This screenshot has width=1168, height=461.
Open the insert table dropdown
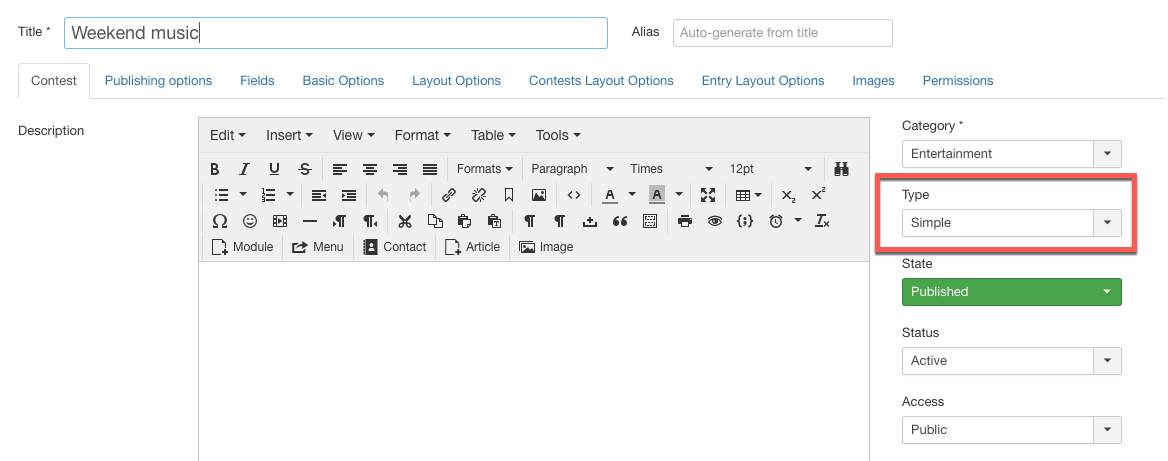pyautogui.click(x=748, y=195)
